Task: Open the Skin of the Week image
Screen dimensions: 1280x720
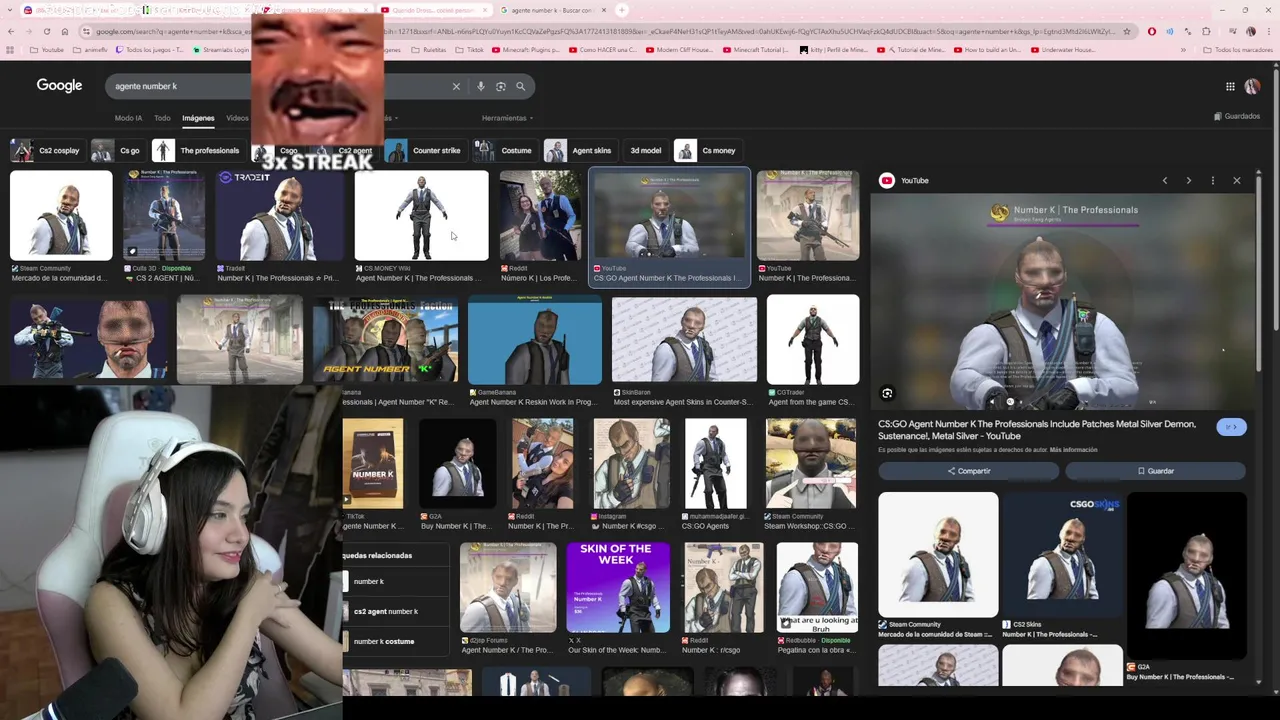Action: 617,588
